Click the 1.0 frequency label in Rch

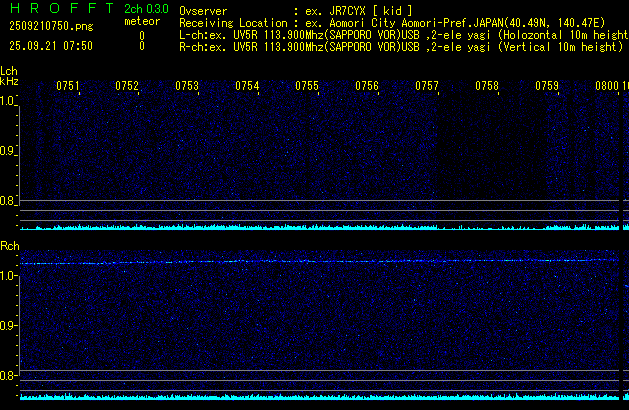tap(9, 275)
